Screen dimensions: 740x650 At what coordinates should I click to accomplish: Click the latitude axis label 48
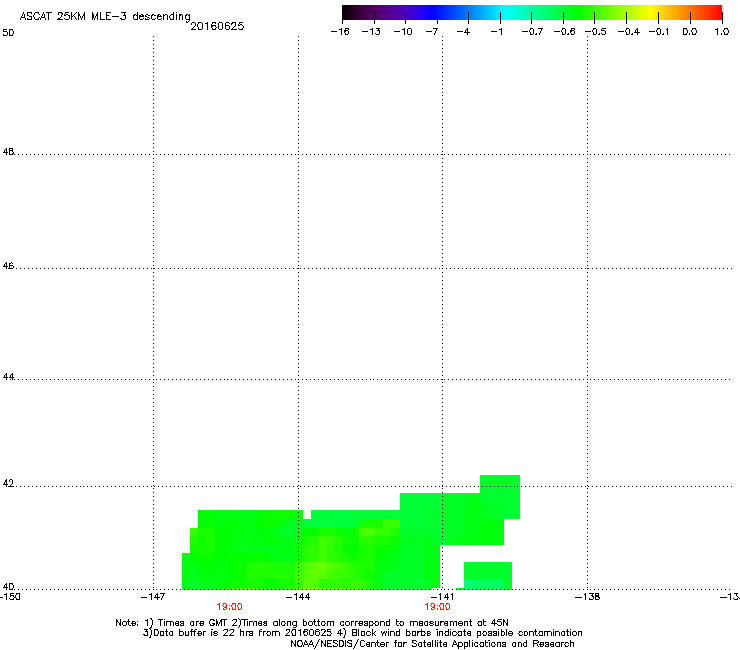pos(8,152)
